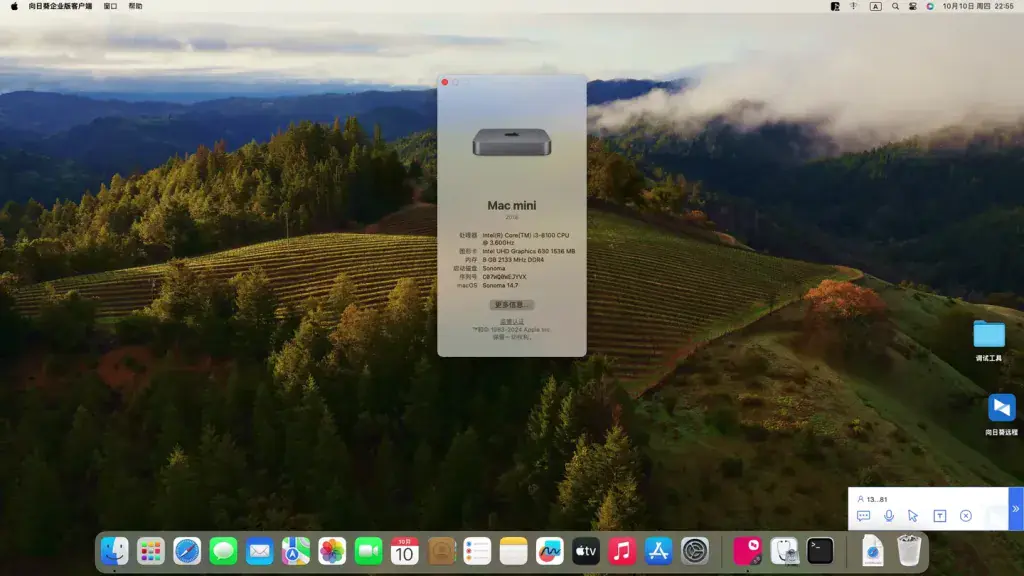Open Messages from the Dock

tap(223, 551)
